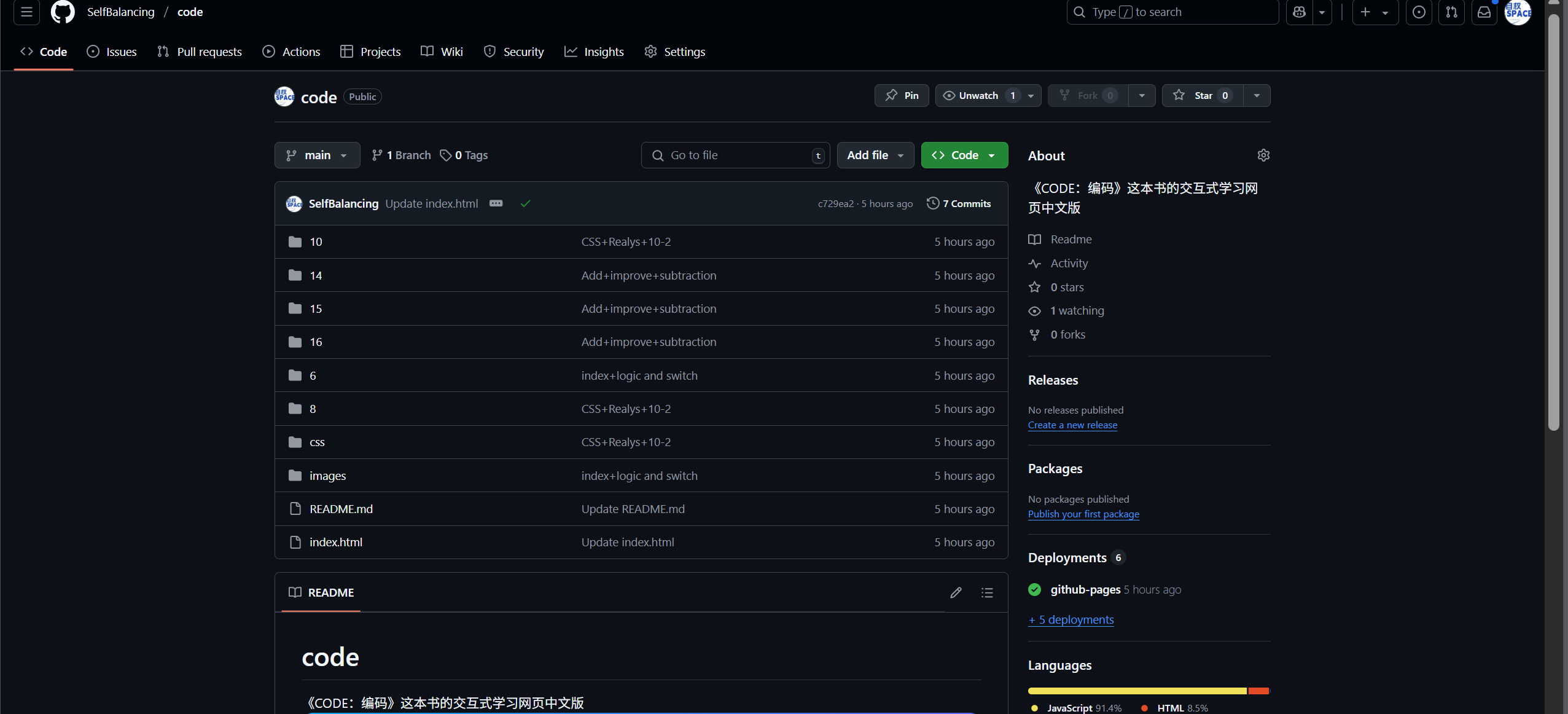This screenshot has height=714, width=1568.
Task: Click the Go to file search box
Action: pos(735,155)
